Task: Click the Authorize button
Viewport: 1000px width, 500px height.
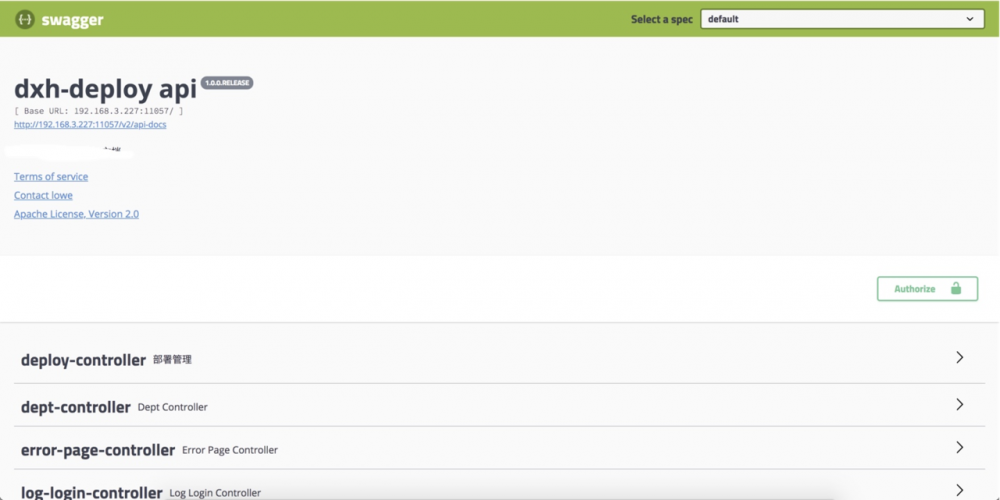Action: (x=927, y=289)
